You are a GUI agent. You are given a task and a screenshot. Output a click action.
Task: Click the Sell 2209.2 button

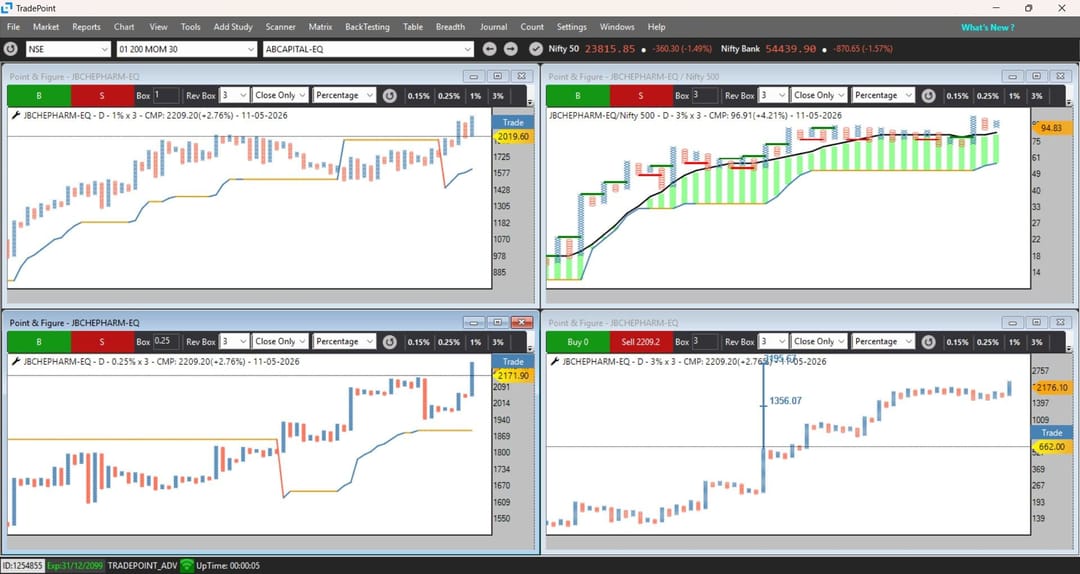pyautogui.click(x=641, y=342)
